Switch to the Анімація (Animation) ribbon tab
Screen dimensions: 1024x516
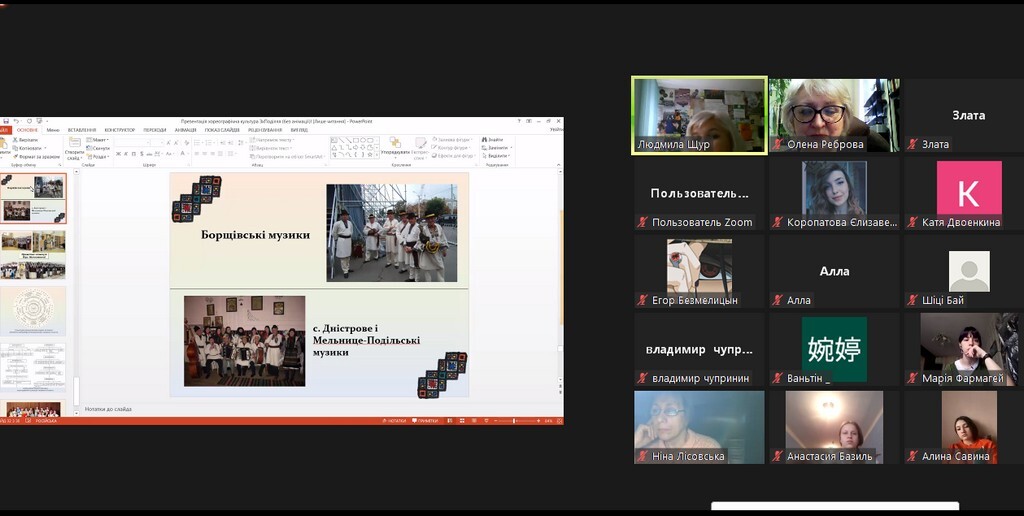[x=186, y=130]
